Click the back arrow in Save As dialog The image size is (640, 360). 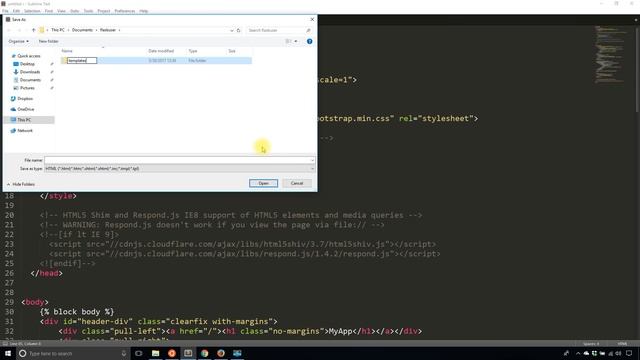(x=9, y=30)
